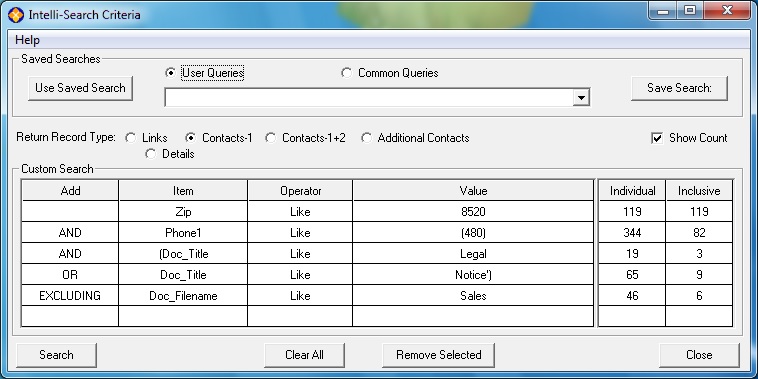Choose Contacts-1 as return record type
The width and height of the screenshot is (758, 379).
[190, 138]
